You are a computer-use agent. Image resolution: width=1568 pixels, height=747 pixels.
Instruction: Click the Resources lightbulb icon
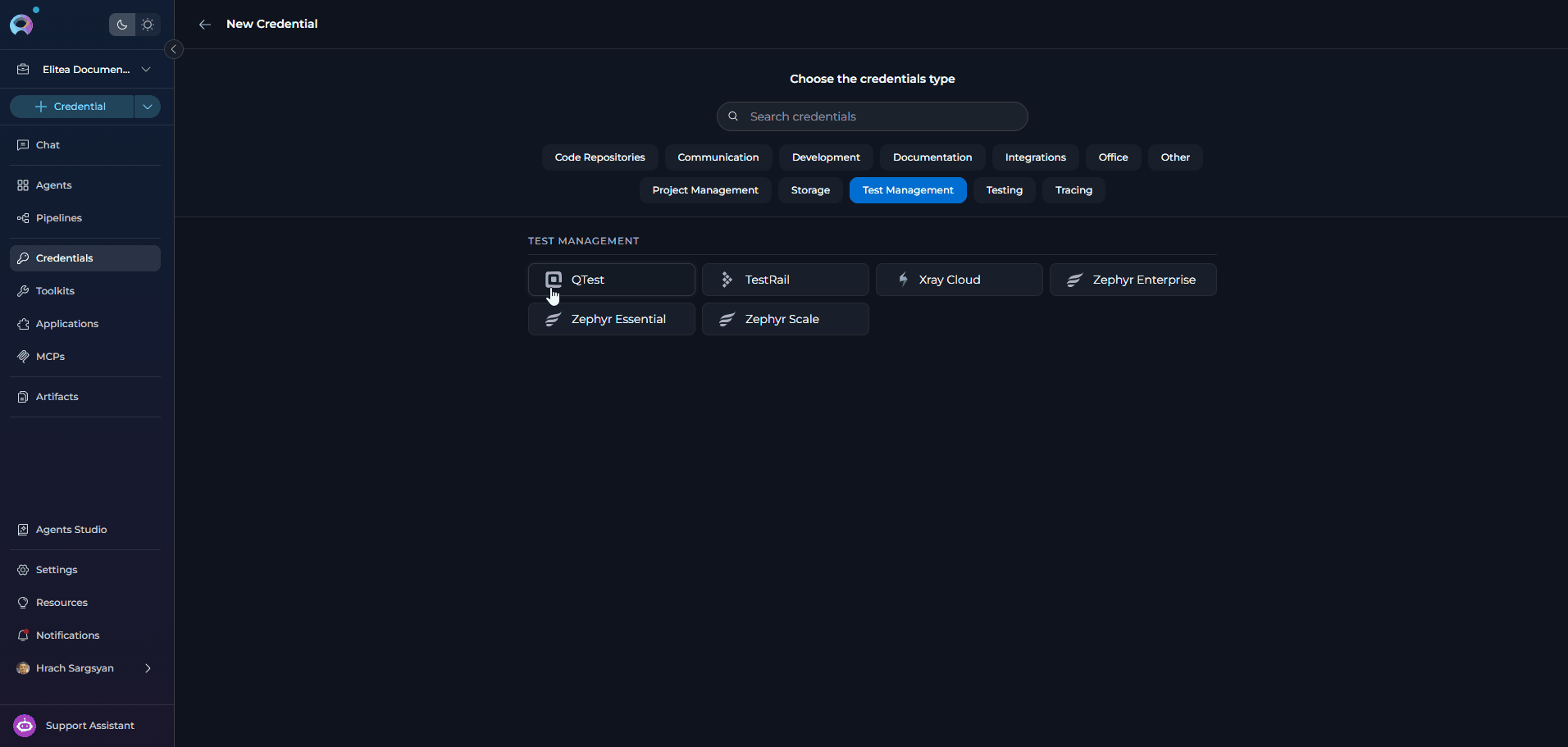point(23,603)
